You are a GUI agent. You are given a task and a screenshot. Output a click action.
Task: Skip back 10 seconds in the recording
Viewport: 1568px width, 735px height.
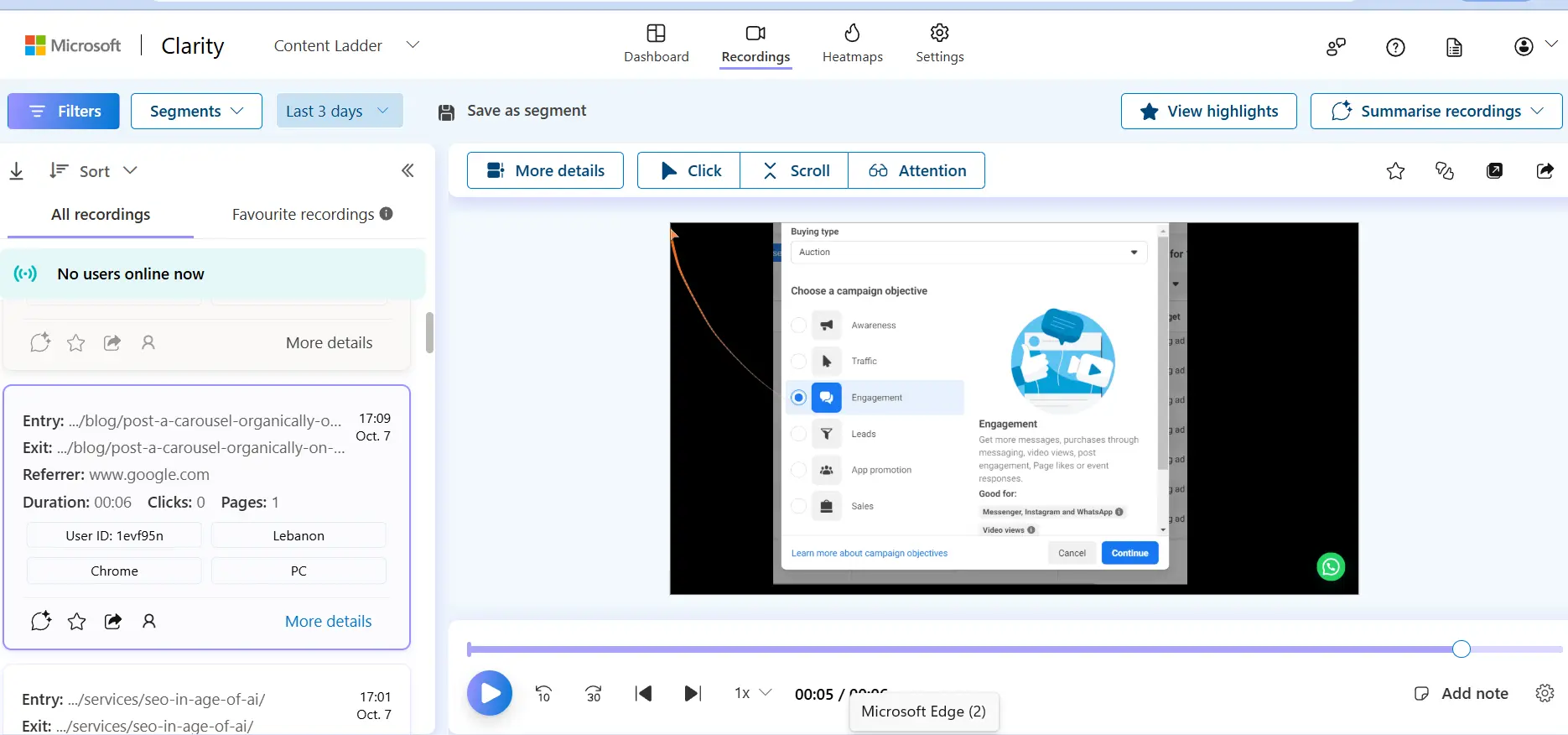pos(543,693)
